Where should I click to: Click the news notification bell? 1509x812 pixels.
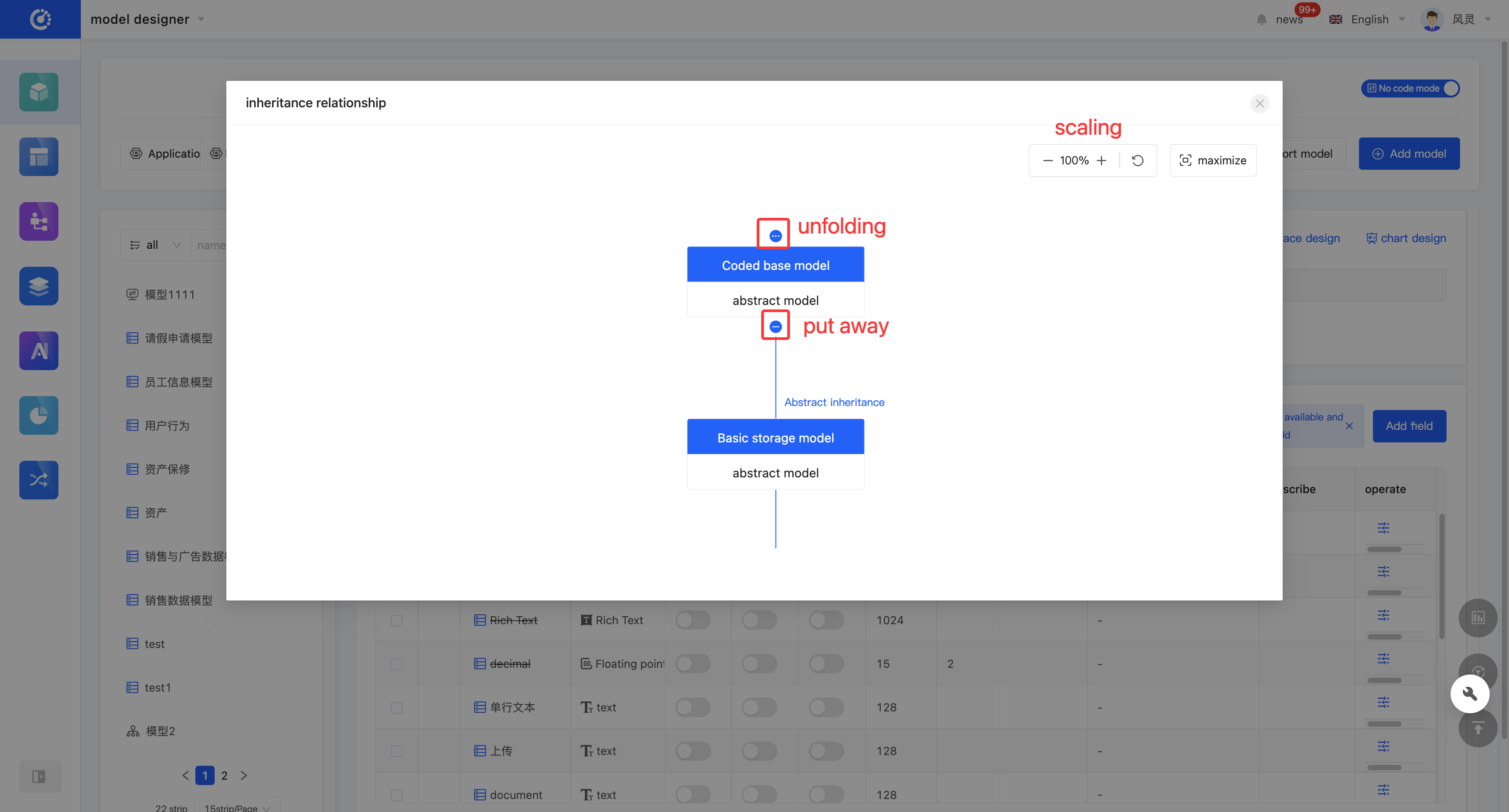1262,19
